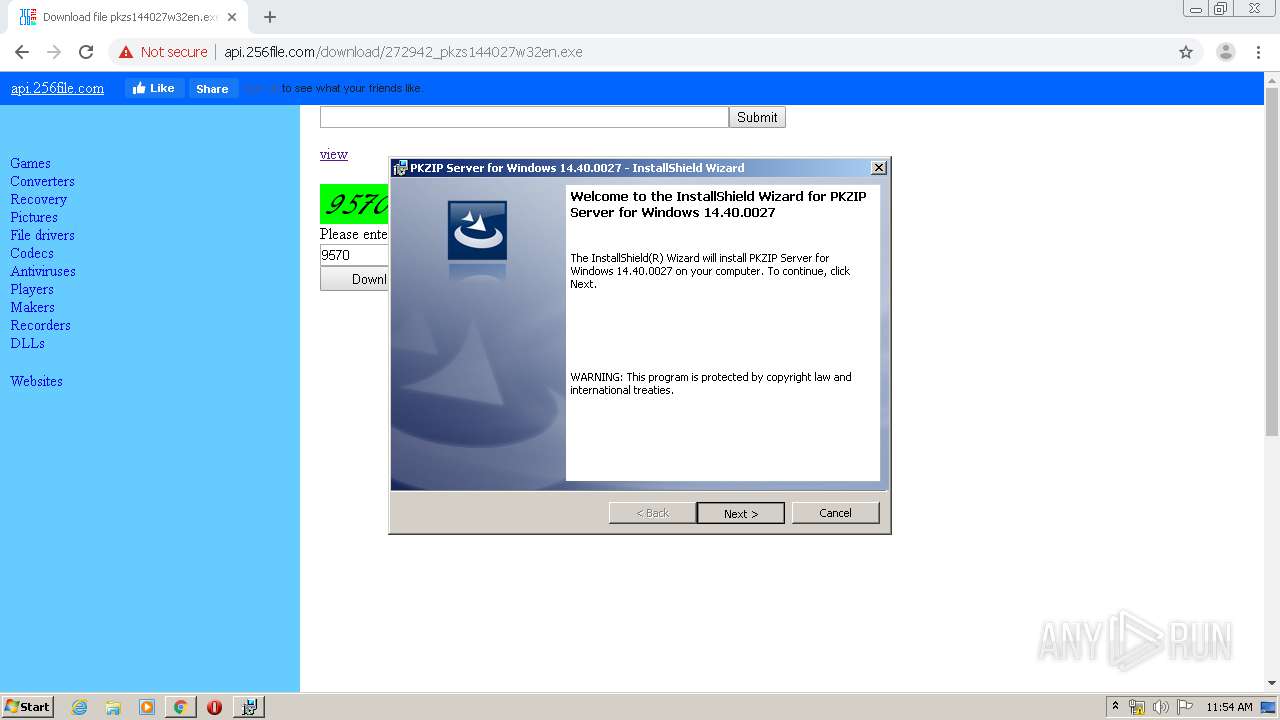This screenshot has width=1280, height=720.
Task: Open the Recorders category link
Action: click(40, 325)
